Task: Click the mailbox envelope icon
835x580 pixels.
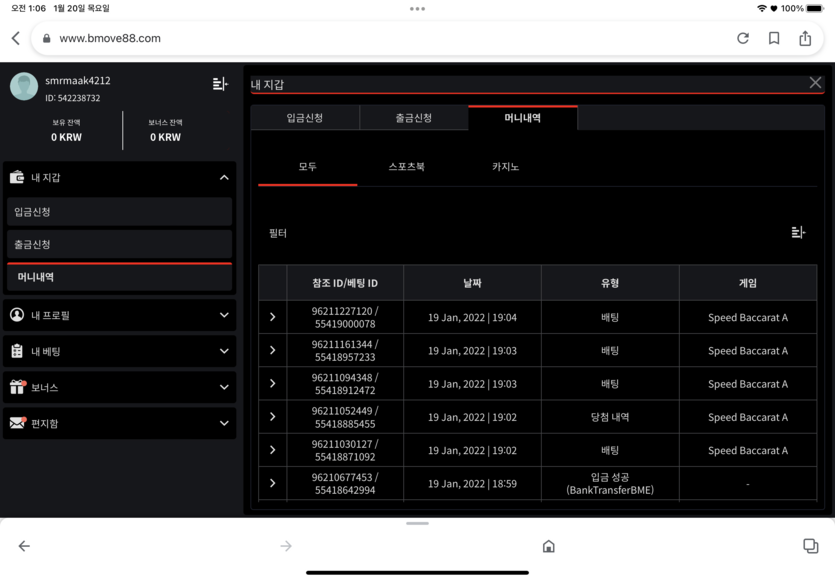Action: pos(18,423)
